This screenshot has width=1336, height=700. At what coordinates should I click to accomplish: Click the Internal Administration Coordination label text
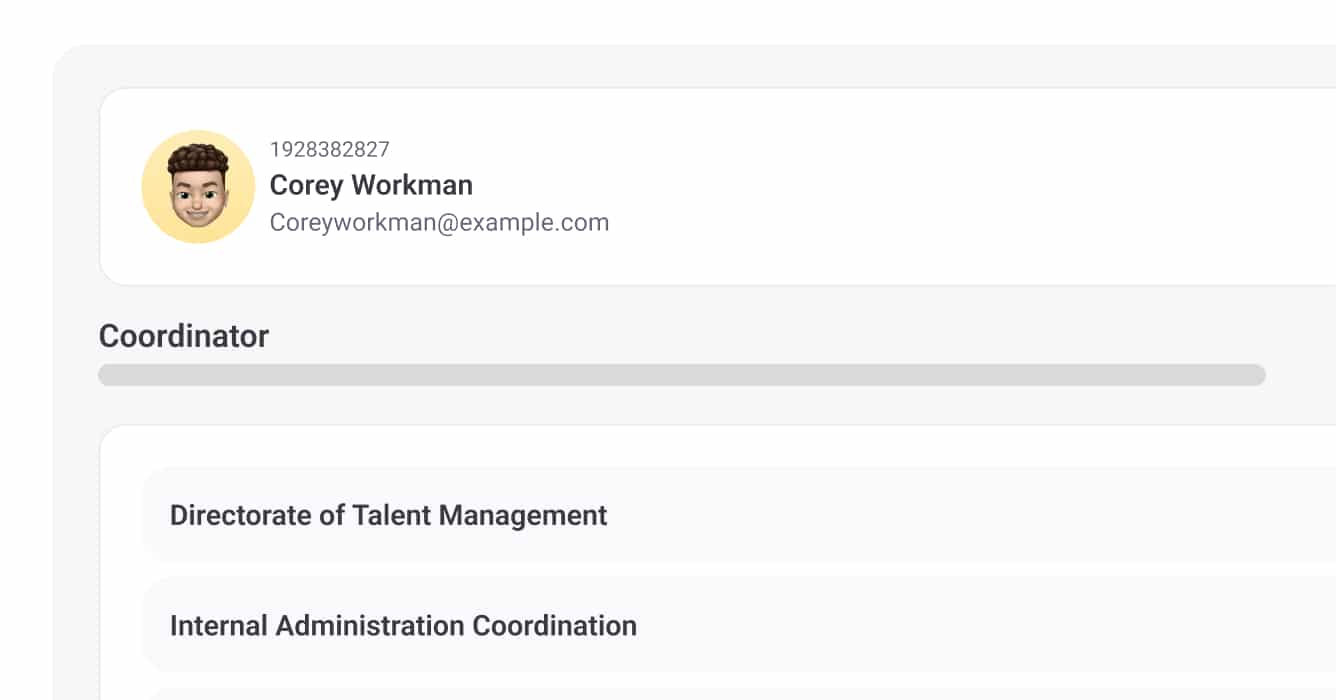pos(403,625)
